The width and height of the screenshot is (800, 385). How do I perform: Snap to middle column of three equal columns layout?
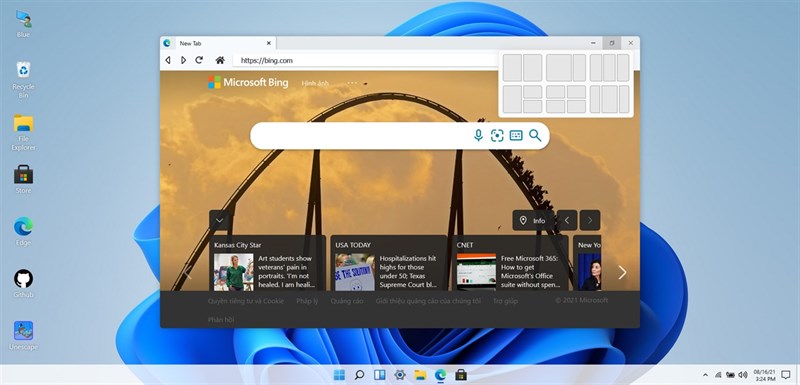pos(609,68)
